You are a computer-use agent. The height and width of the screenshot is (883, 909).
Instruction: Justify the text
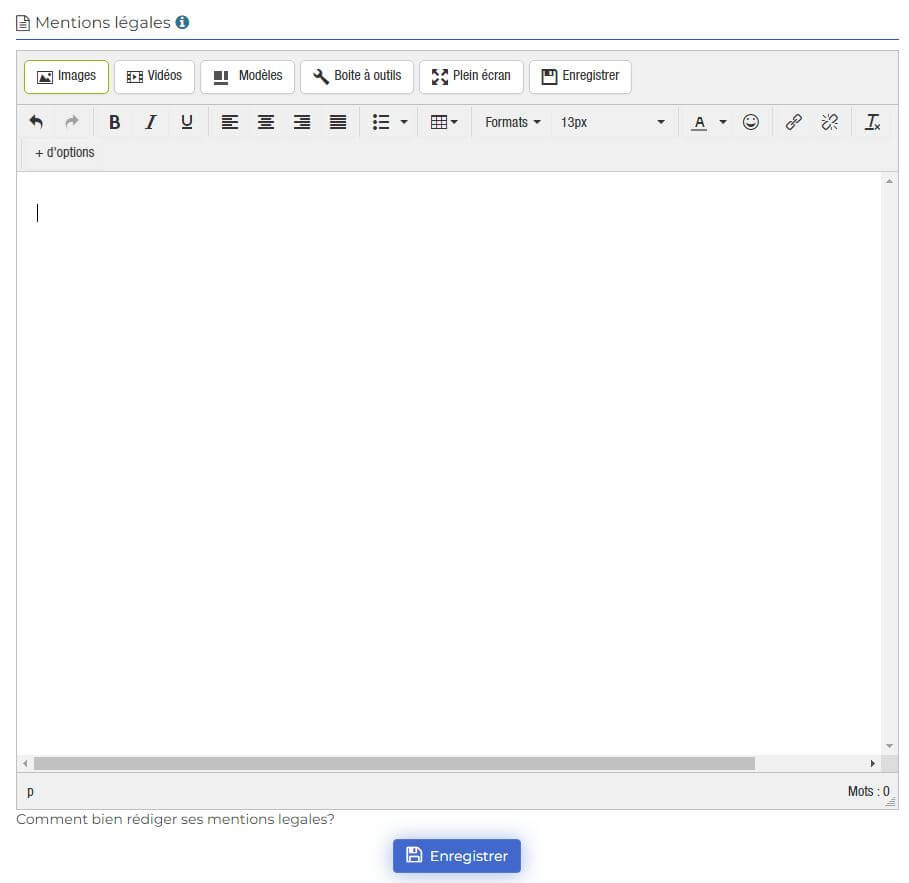(337, 122)
